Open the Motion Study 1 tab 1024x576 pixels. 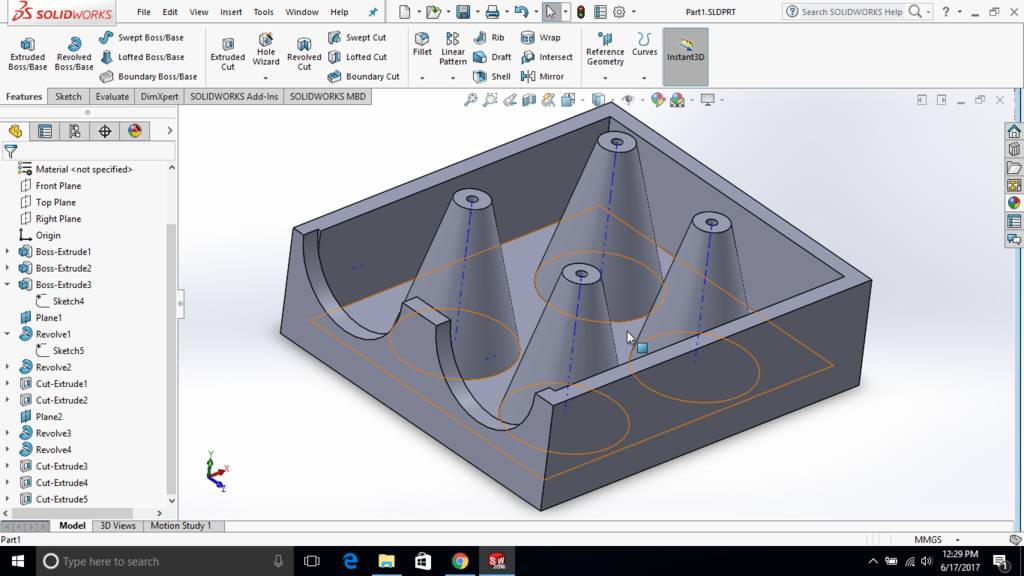point(181,525)
